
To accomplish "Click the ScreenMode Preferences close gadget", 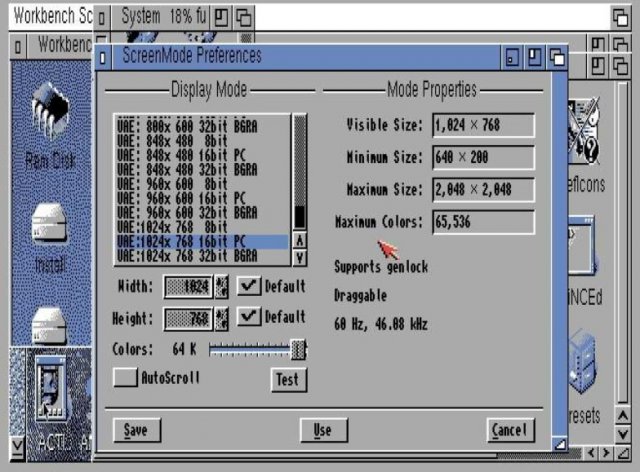I will tap(103, 58).
